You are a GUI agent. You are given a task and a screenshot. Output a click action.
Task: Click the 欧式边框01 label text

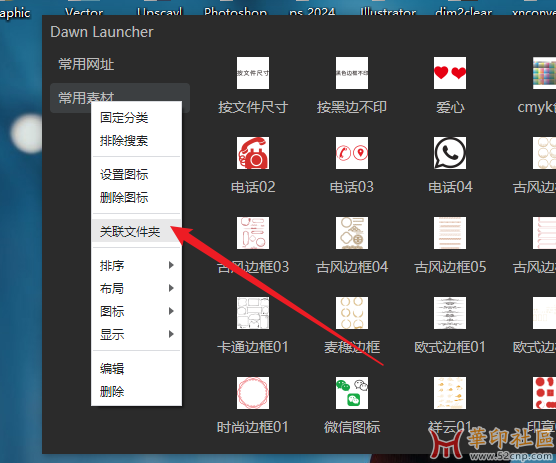point(450,347)
